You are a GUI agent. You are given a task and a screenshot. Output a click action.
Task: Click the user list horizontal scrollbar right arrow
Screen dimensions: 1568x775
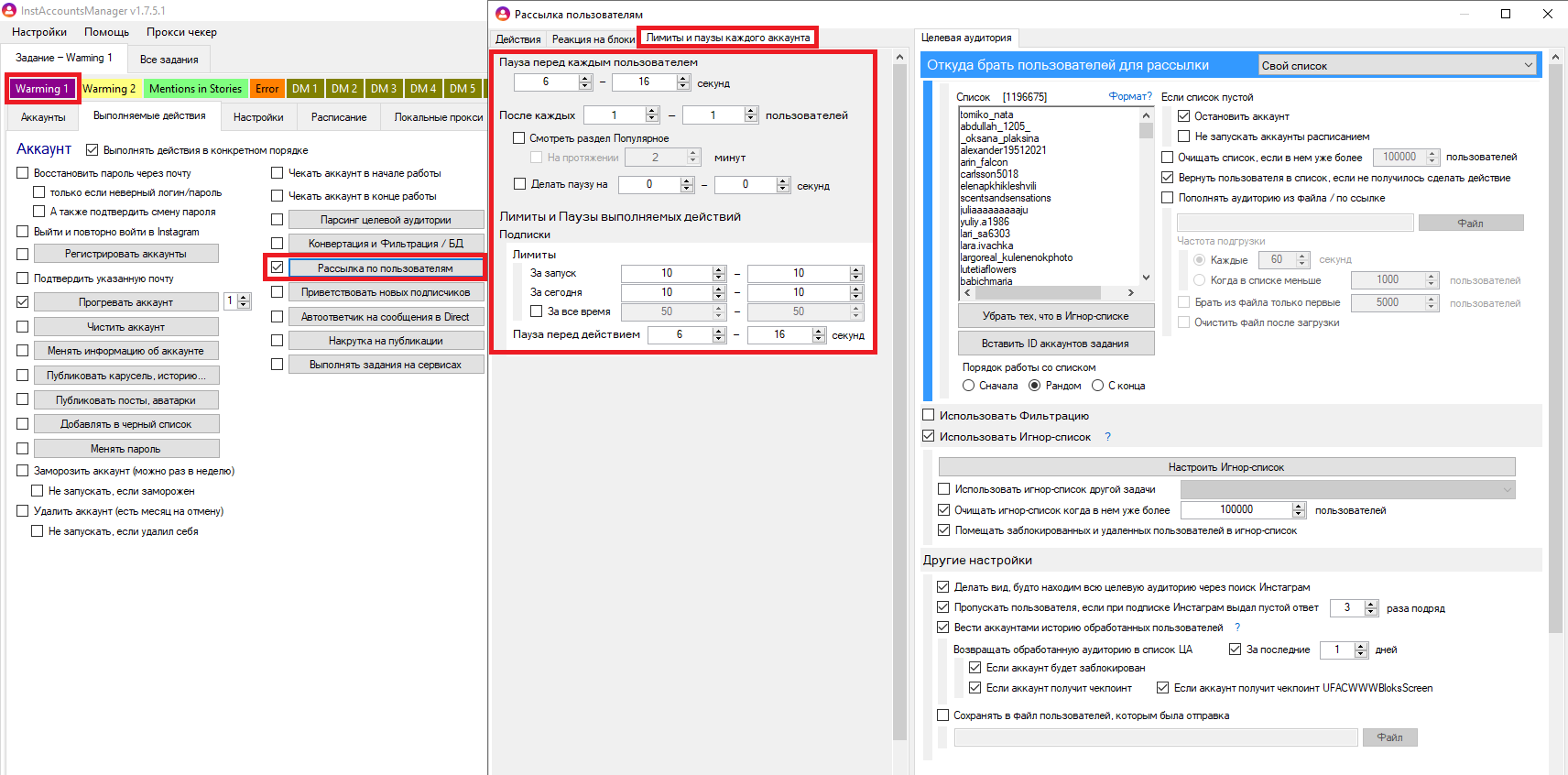tap(1131, 293)
